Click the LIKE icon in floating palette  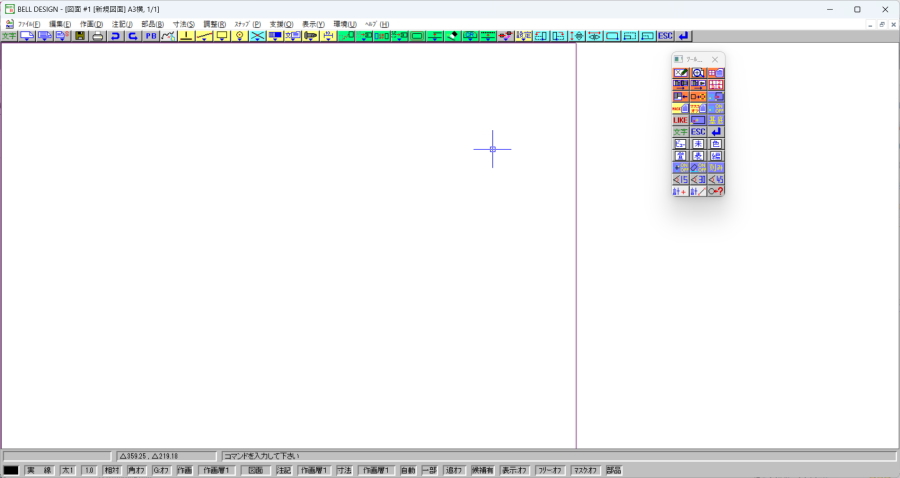tap(681, 120)
